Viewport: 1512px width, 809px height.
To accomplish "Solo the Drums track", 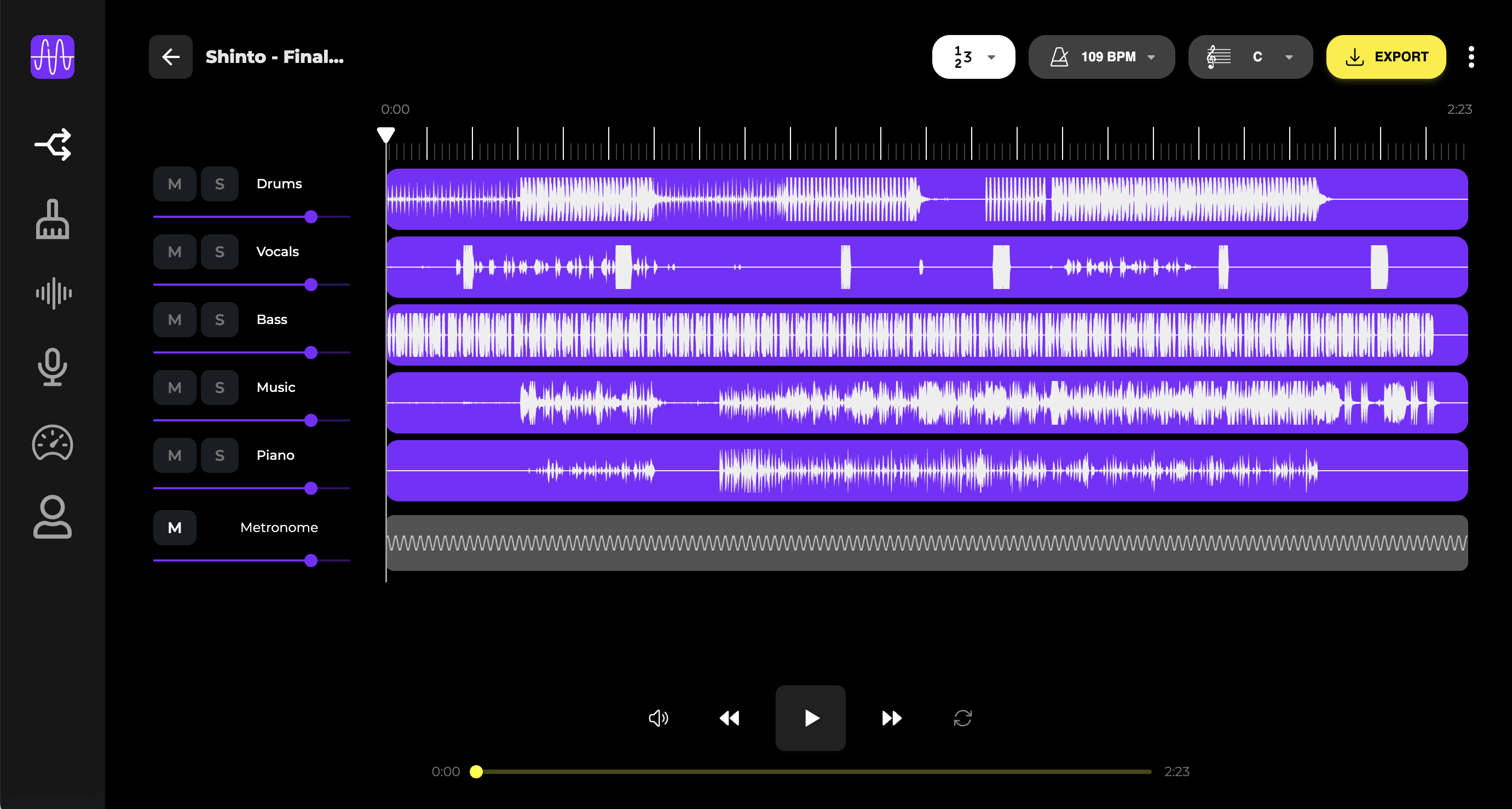I will tap(220, 184).
